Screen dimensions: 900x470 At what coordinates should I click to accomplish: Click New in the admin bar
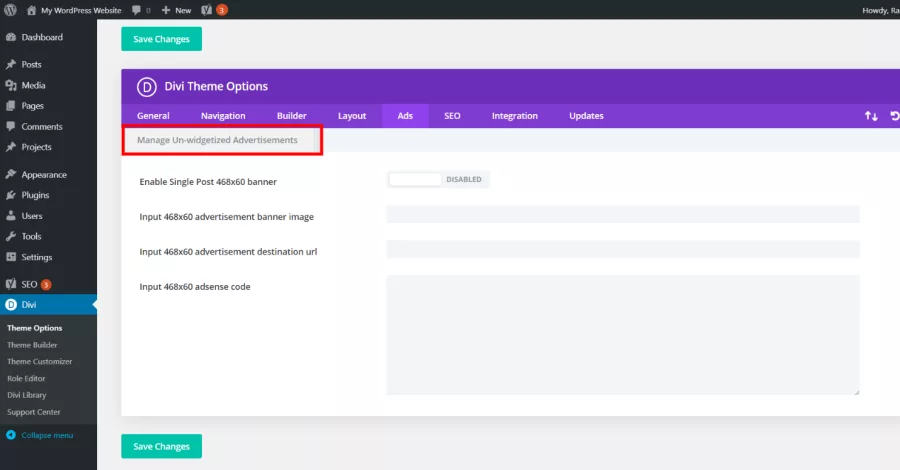[183, 10]
